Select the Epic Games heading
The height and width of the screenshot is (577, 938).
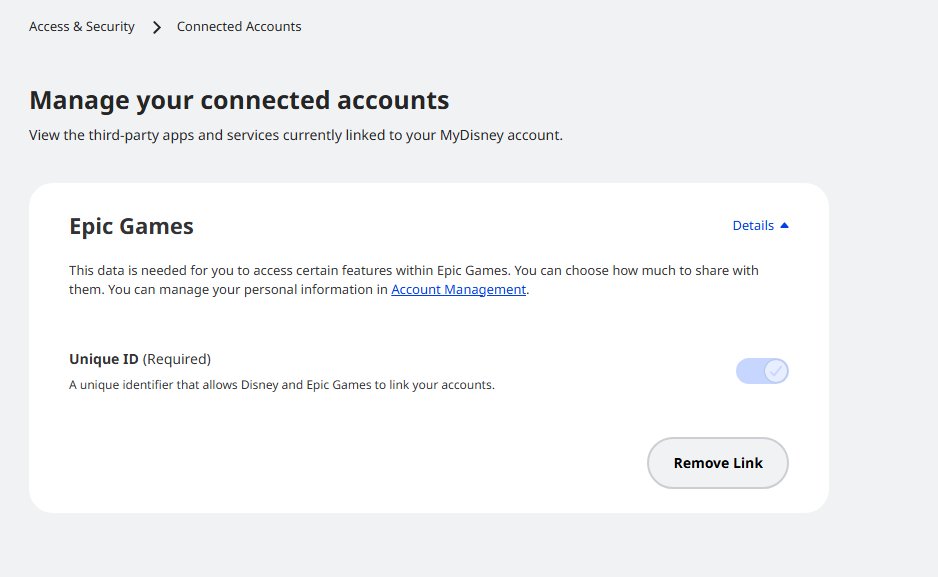point(131,227)
